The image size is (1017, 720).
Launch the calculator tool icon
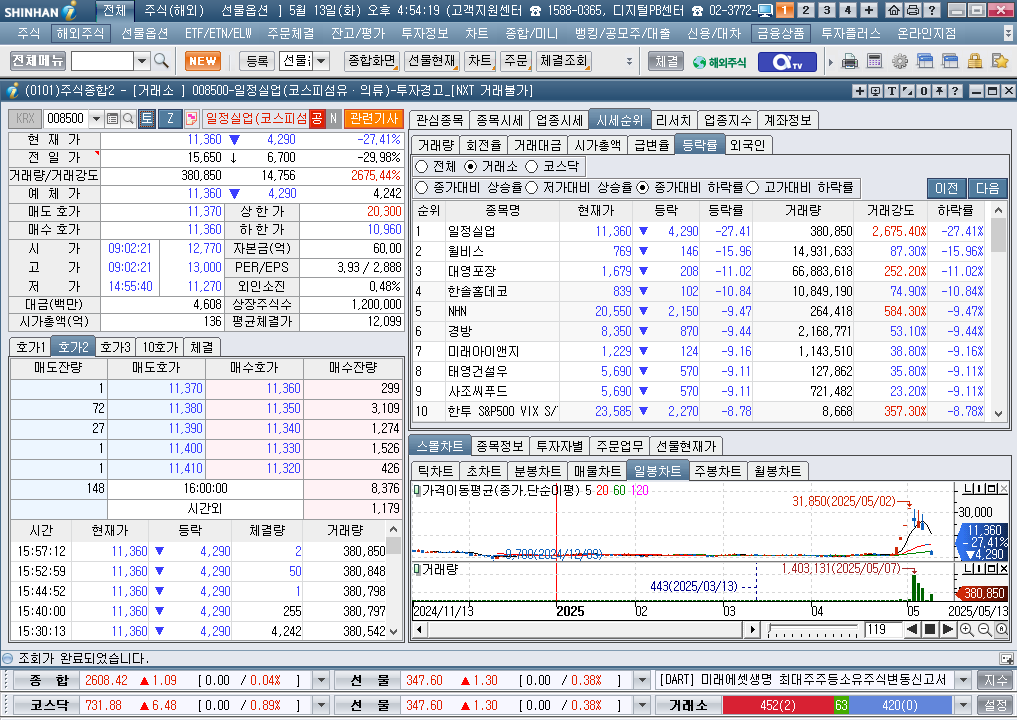[874, 62]
